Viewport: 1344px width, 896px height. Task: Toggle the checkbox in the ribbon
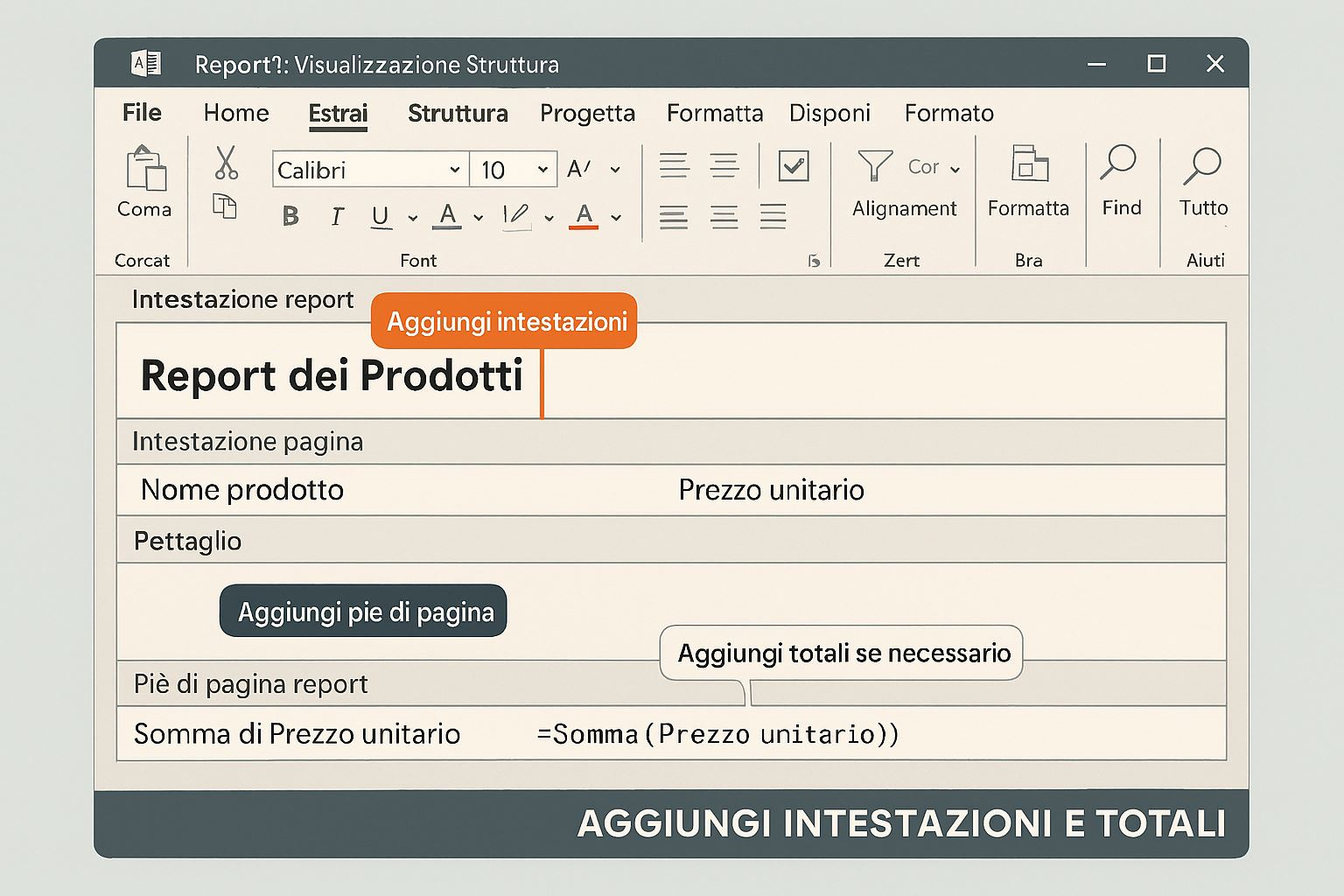coord(794,165)
